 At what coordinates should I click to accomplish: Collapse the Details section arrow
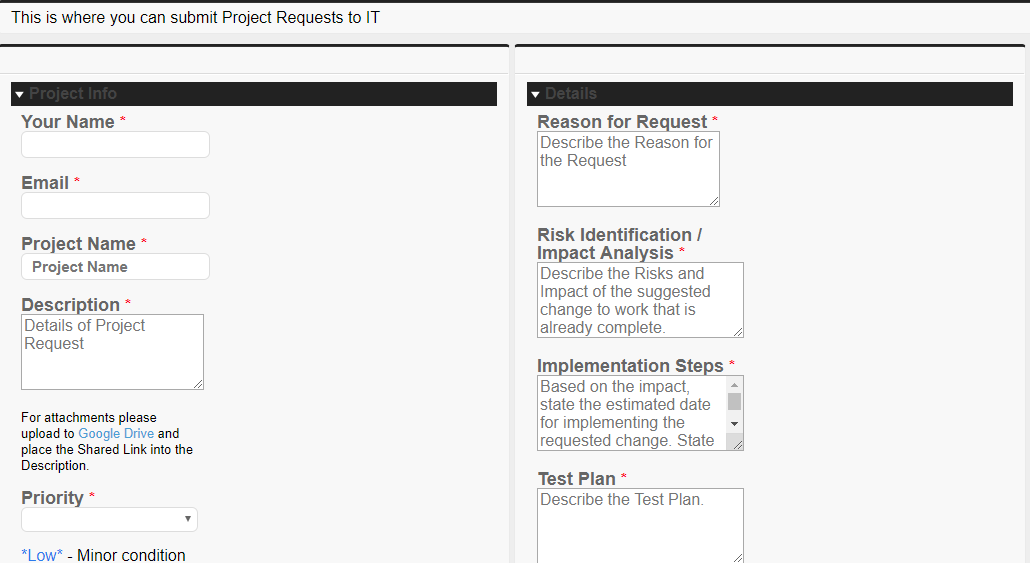point(535,94)
